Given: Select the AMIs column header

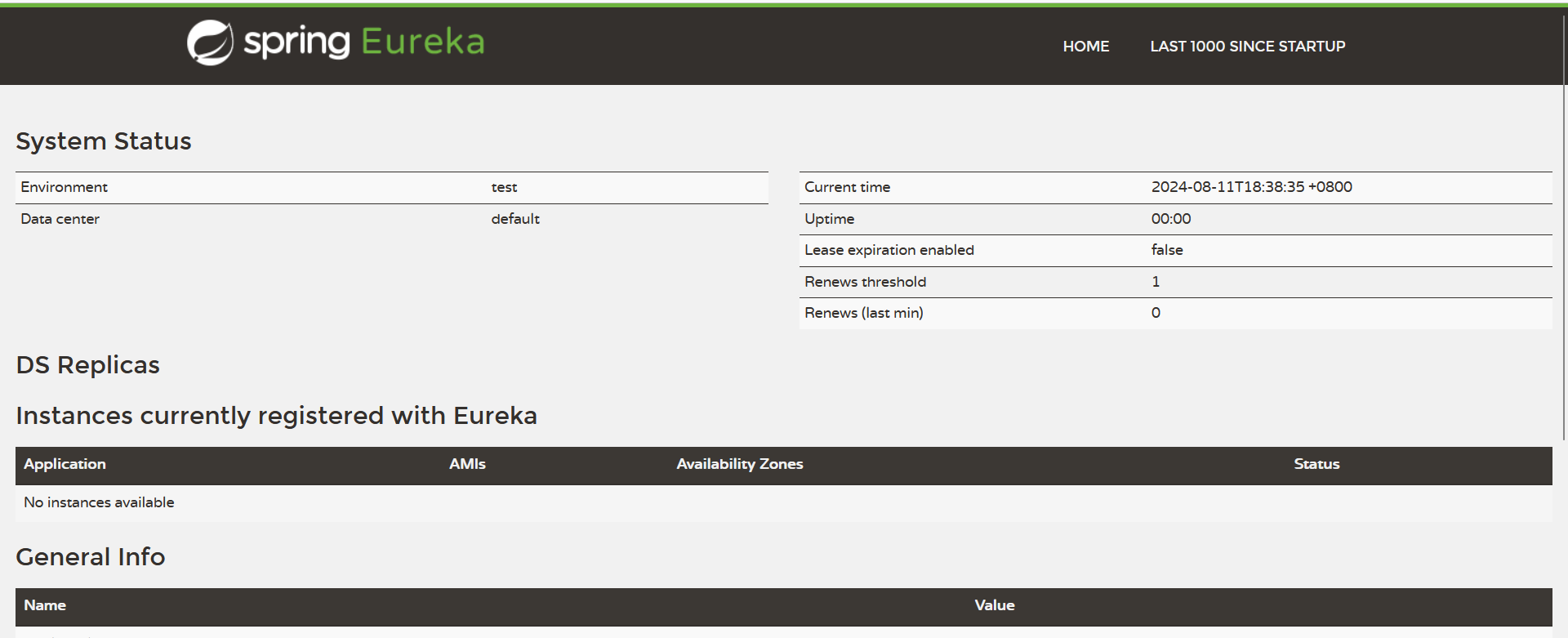Looking at the screenshot, I should [467, 464].
